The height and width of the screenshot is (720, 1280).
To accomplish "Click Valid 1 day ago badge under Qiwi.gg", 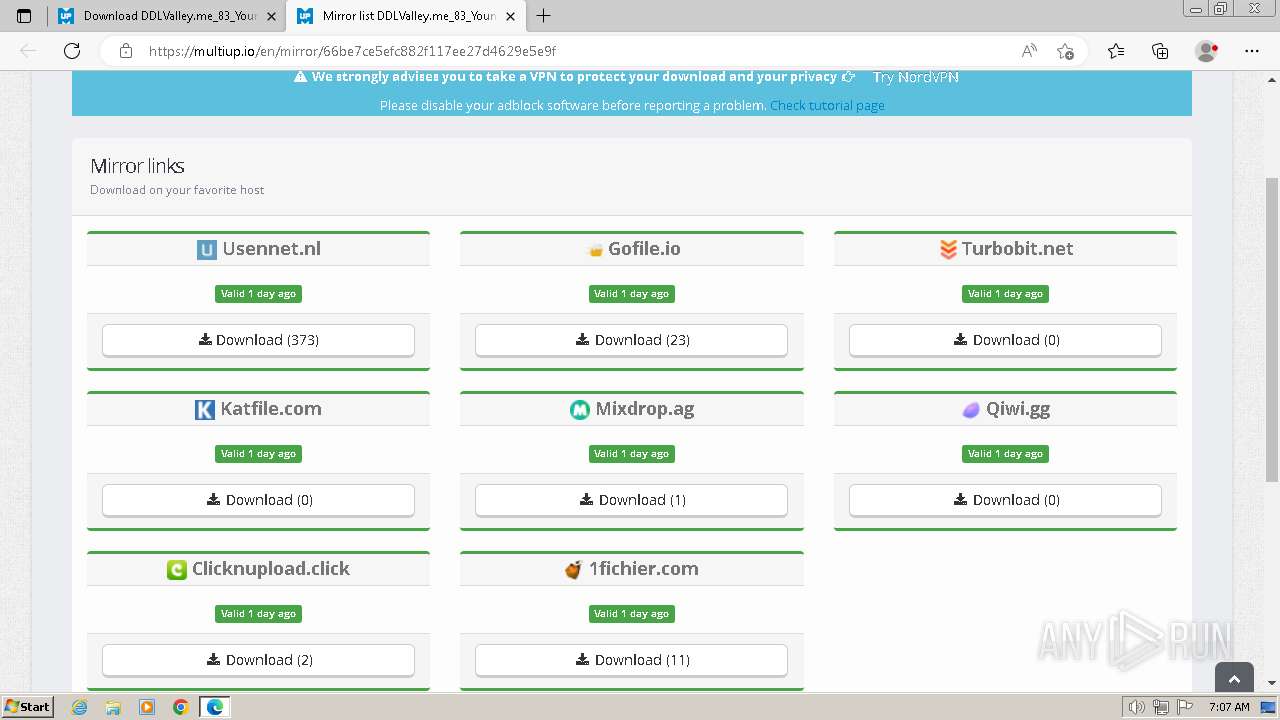I will 1005,454.
